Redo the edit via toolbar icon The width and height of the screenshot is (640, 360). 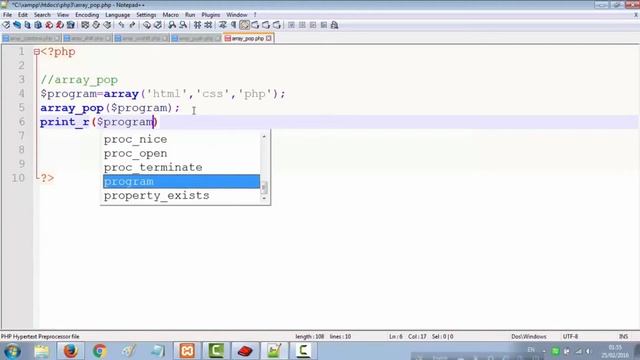tap(132, 25)
